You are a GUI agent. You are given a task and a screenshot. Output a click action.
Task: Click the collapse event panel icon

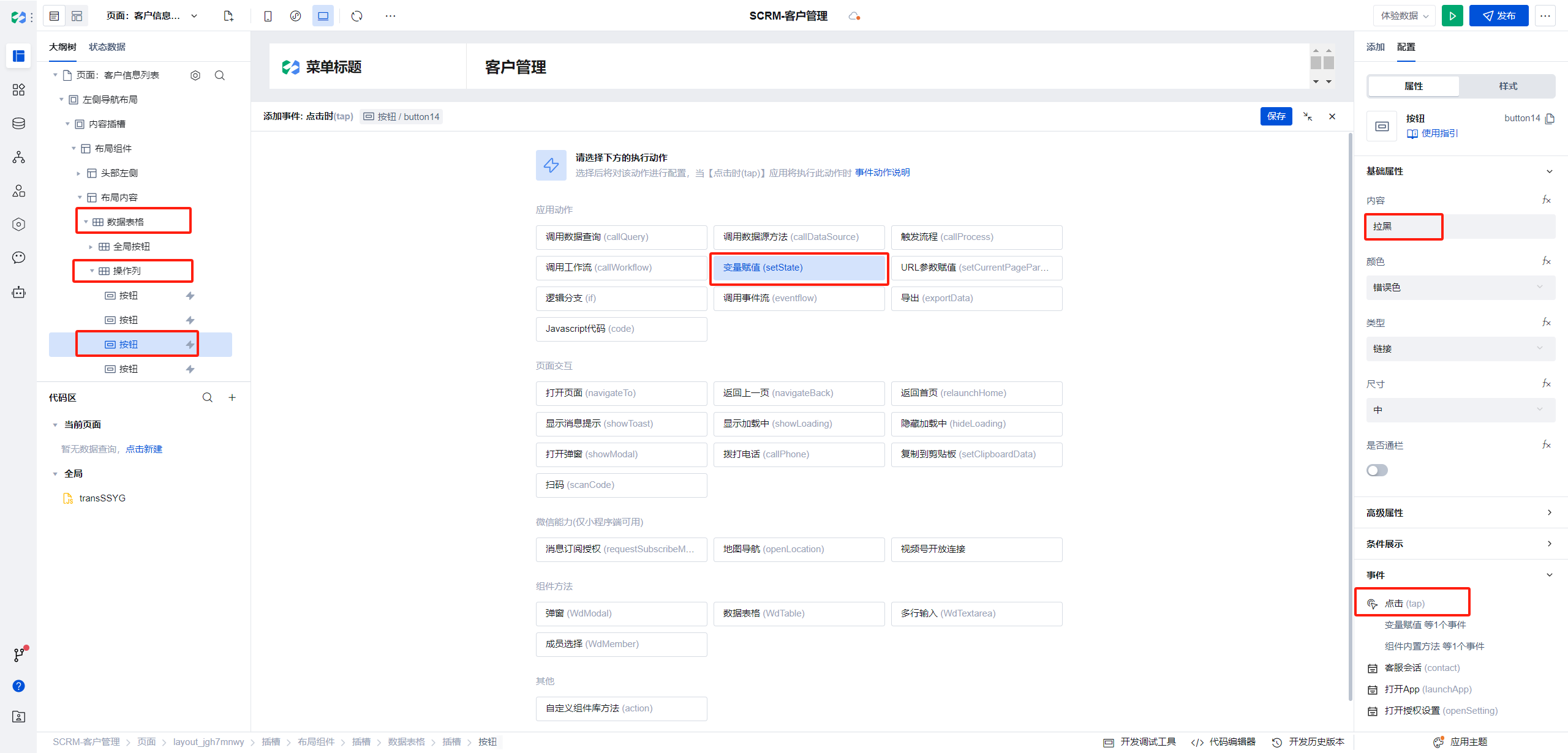pos(1308,116)
